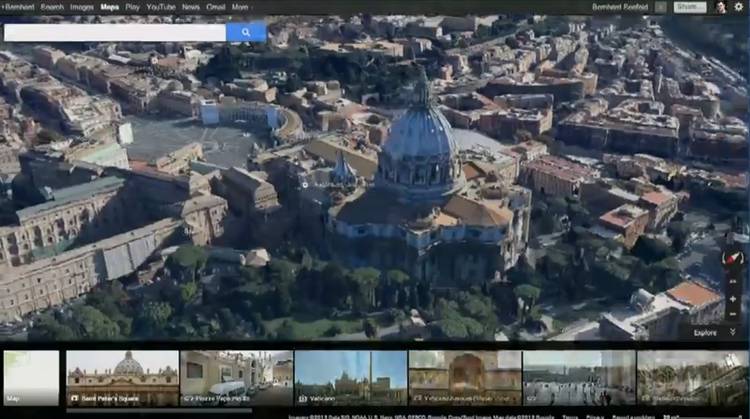Viewport: 750px width, 419px height.
Task: Open the Search link in the top bar
Action: pos(52,7)
